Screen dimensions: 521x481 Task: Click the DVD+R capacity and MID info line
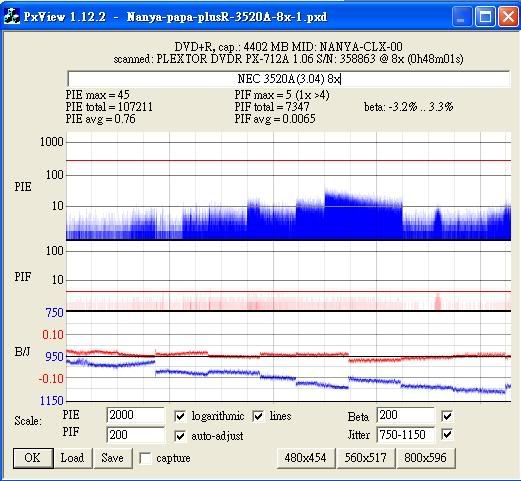tap(289, 47)
